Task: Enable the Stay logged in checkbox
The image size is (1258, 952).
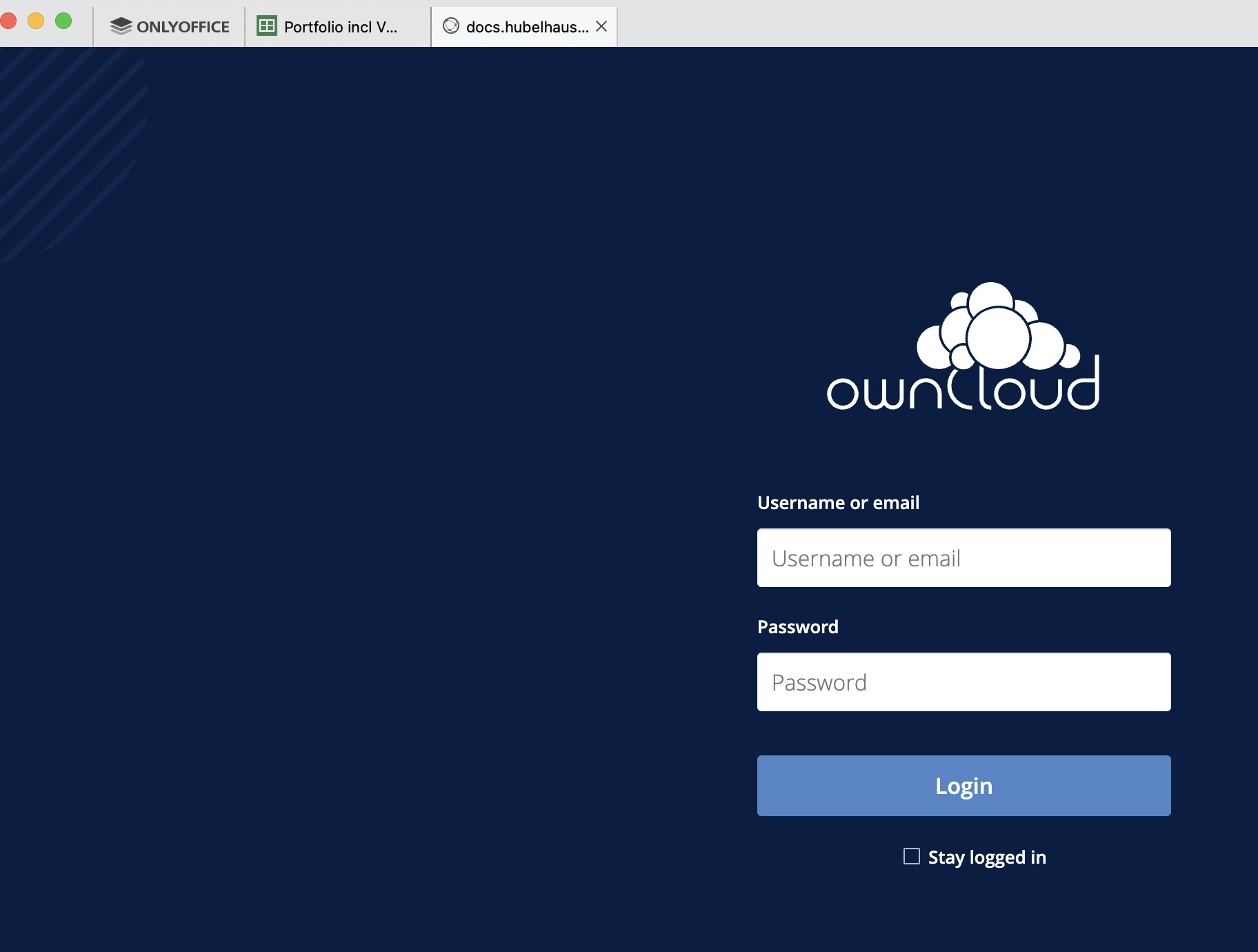Action: (x=912, y=856)
